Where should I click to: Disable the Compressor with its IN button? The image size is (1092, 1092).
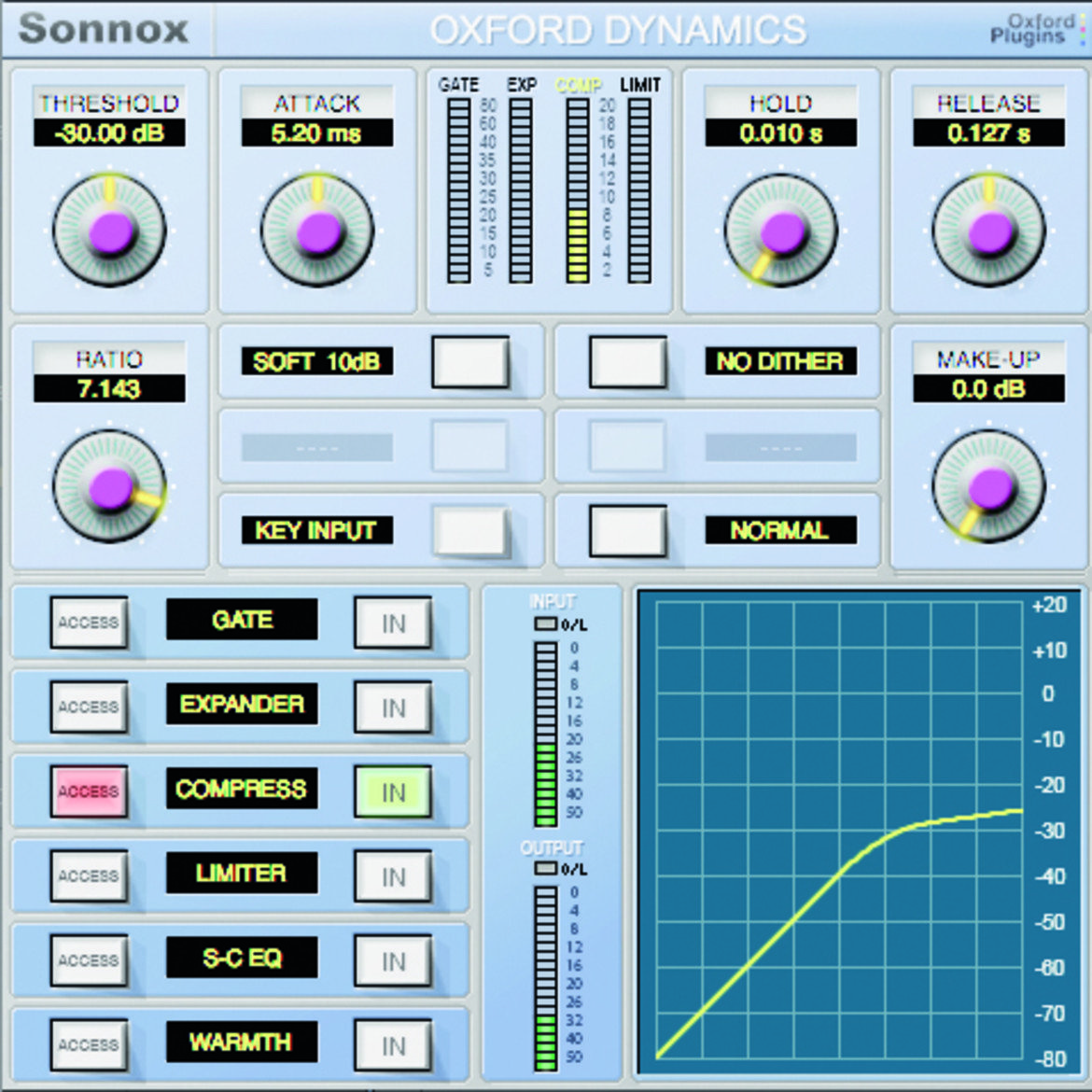pos(393,791)
